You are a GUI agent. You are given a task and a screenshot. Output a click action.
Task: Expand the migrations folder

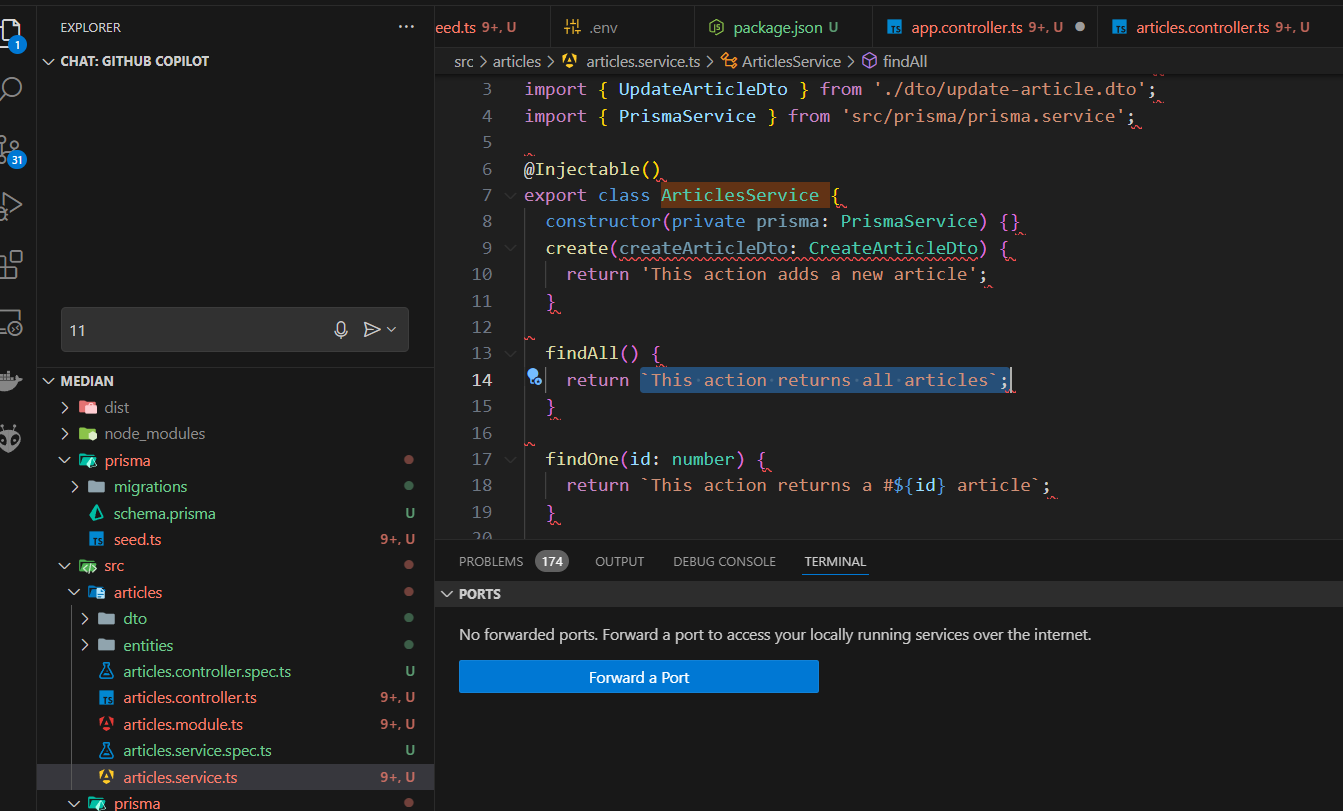click(75, 487)
